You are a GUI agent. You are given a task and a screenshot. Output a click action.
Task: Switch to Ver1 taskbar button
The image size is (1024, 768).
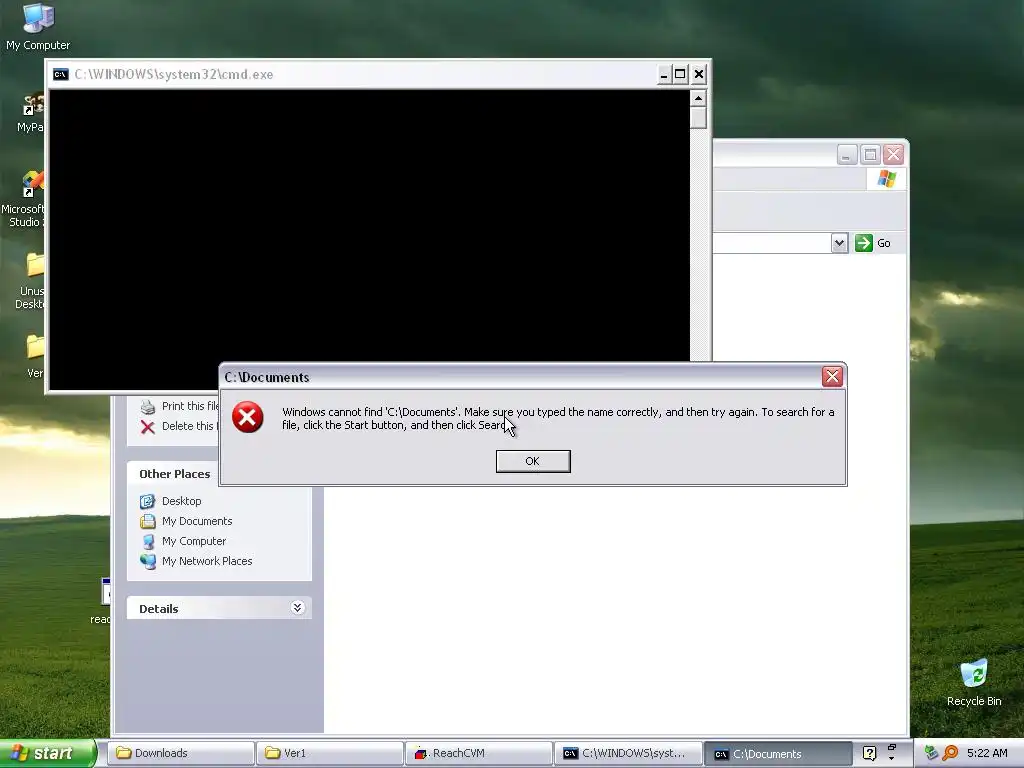point(329,753)
